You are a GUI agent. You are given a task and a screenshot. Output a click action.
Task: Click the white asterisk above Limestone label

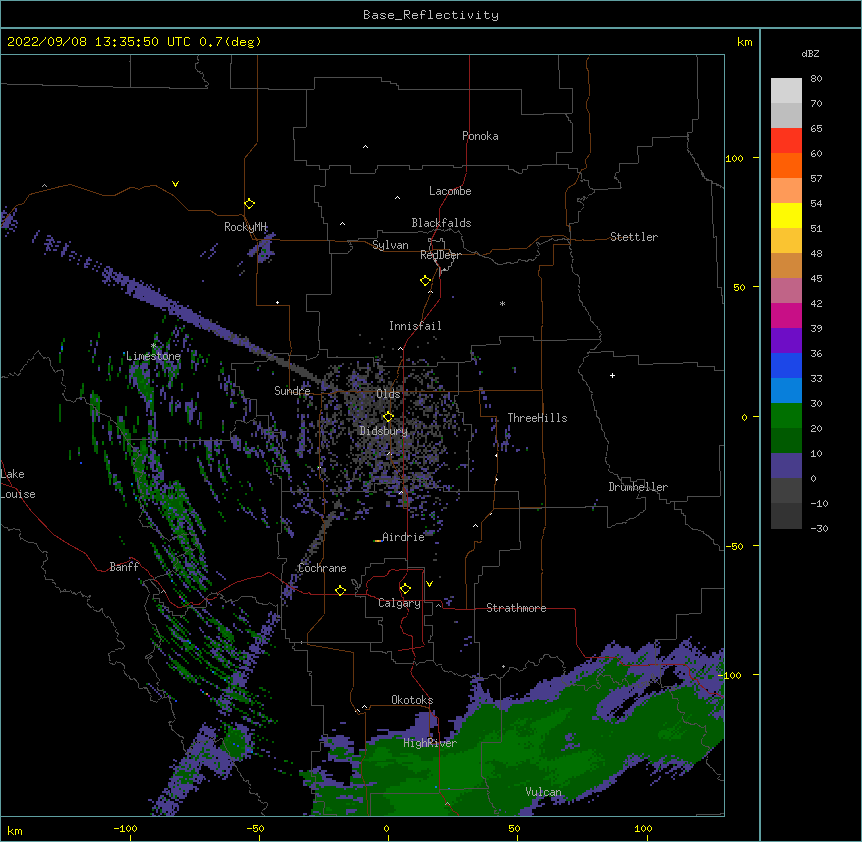coord(153,345)
